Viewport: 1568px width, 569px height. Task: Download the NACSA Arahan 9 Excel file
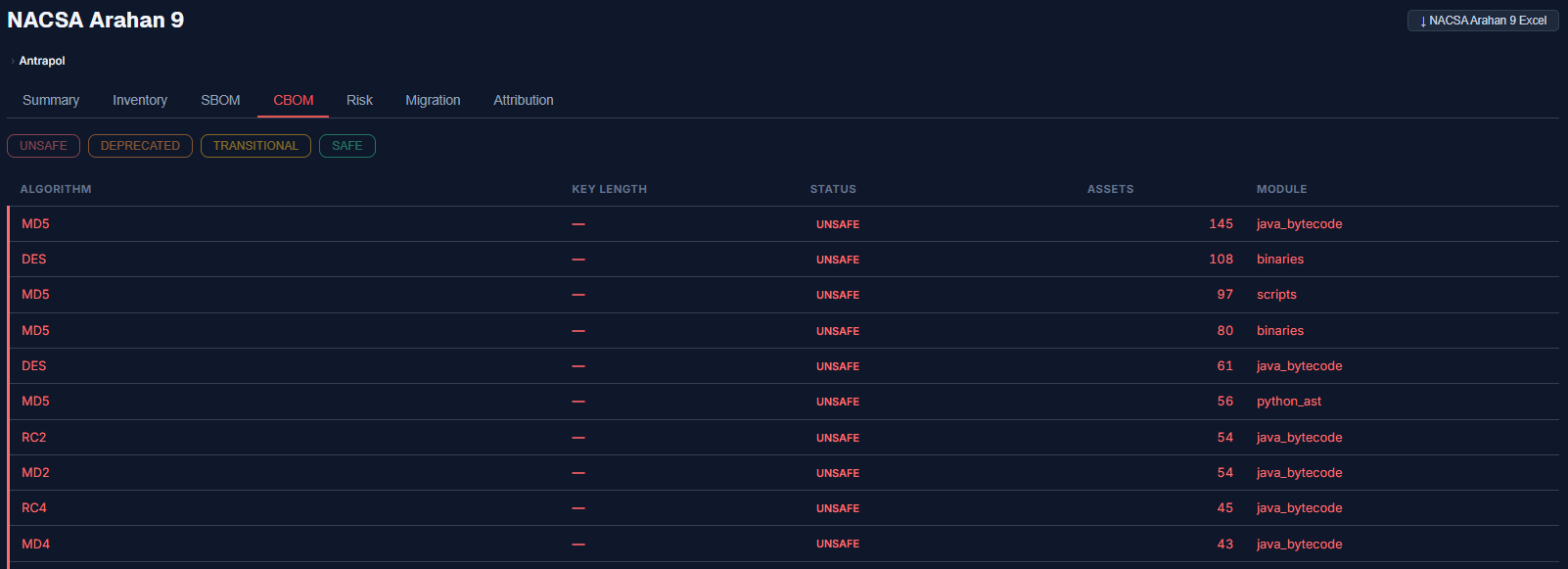[1483, 20]
